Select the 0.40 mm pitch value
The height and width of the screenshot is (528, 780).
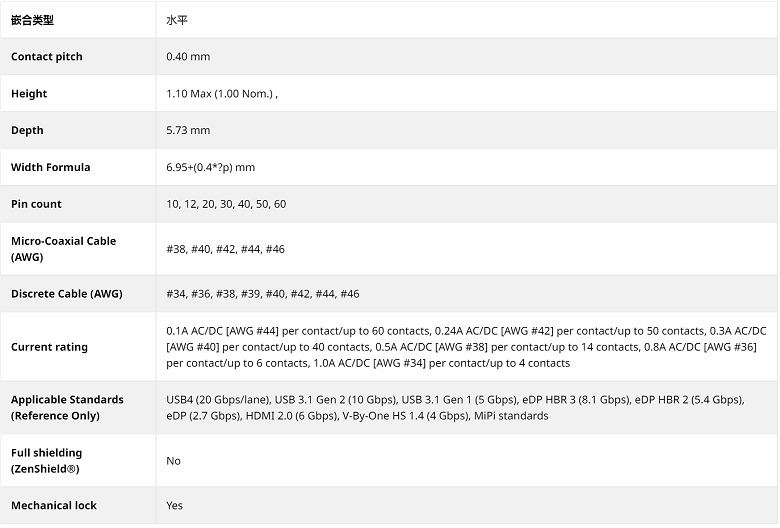coord(188,57)
